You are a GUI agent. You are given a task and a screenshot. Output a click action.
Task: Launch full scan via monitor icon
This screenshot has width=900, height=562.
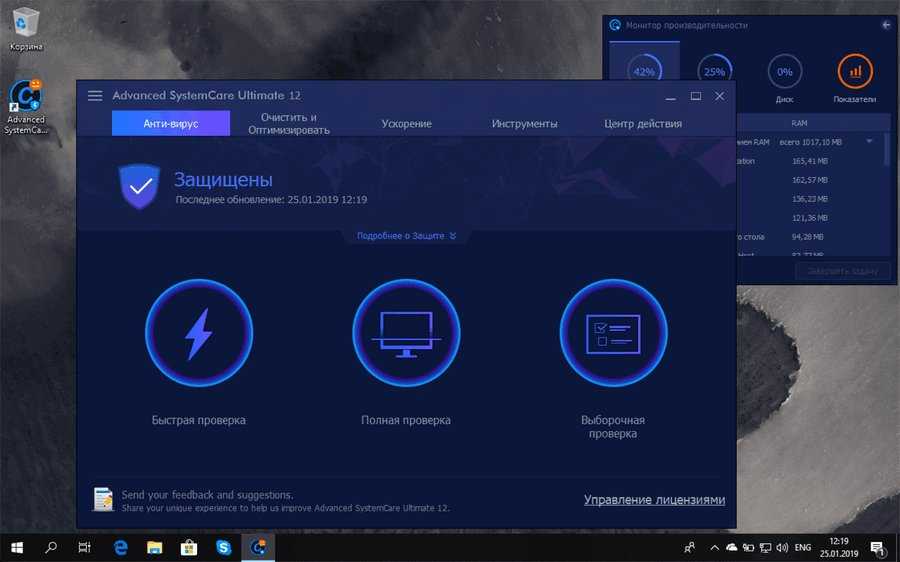pyautogui.click(x=406, y=332)
